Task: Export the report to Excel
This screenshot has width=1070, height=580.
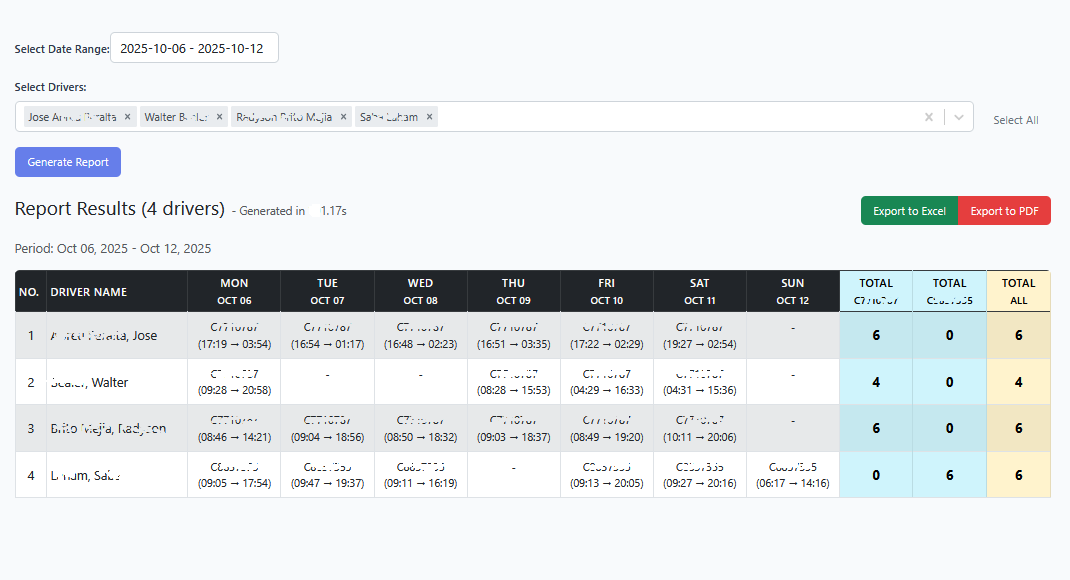Action: coord(908,210)
